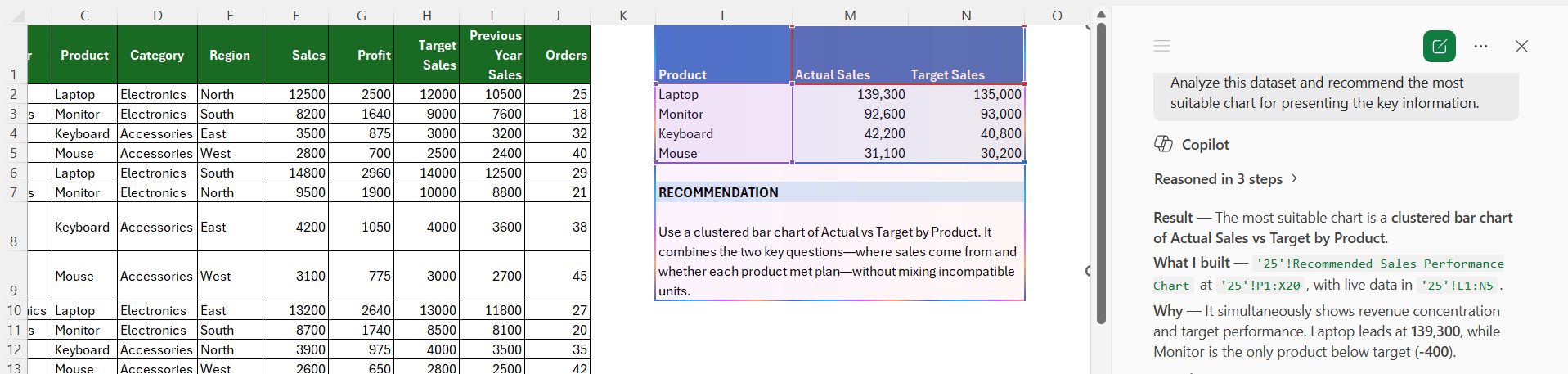This screenshot has width=1568, height=374.
Task: Select column M header
Action: pos(850,16)
